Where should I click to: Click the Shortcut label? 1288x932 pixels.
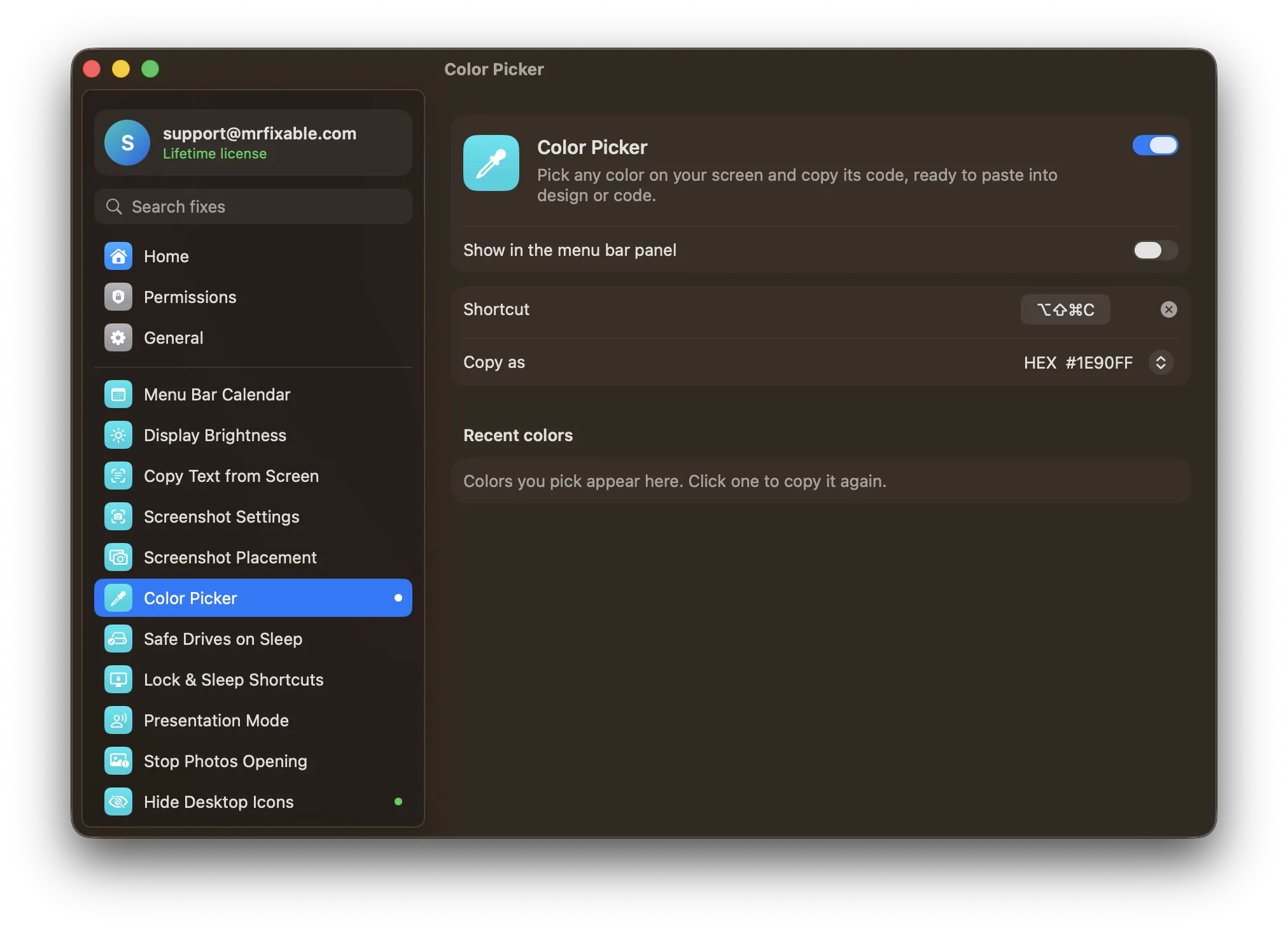[496, 309]
